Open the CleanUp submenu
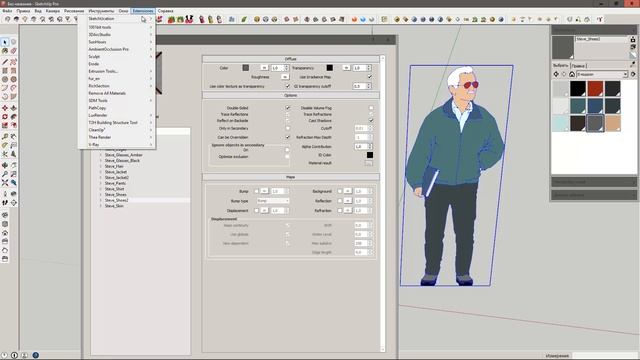 pos(116,130)
